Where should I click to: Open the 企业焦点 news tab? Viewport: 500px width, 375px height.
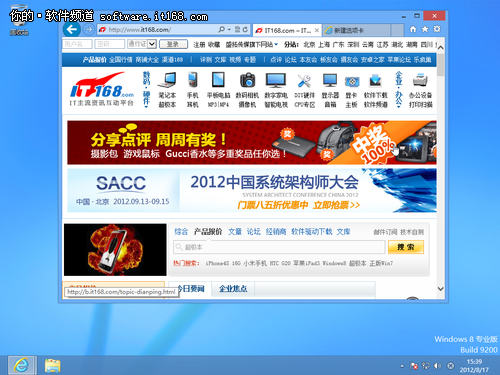[x=233, y=289]
